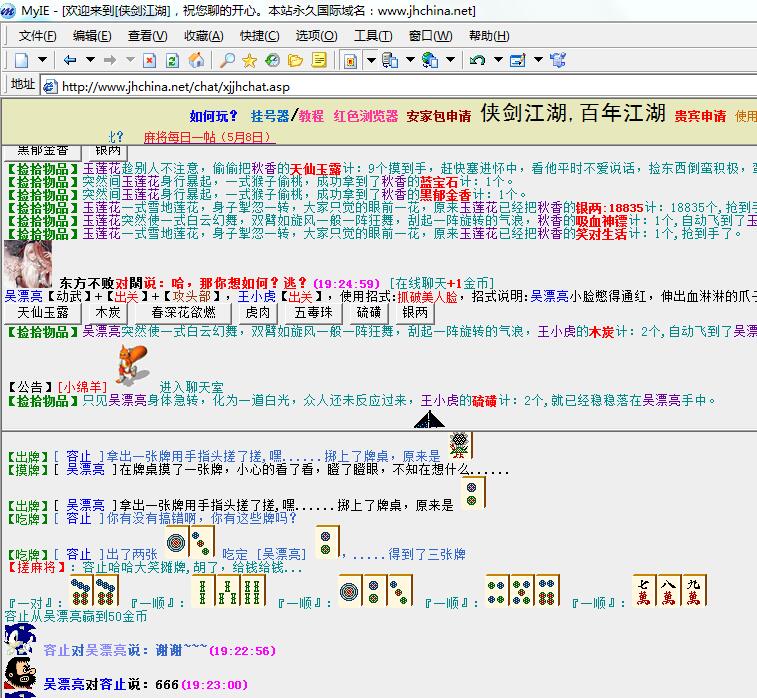Open the 教程 link

(311, 116)
